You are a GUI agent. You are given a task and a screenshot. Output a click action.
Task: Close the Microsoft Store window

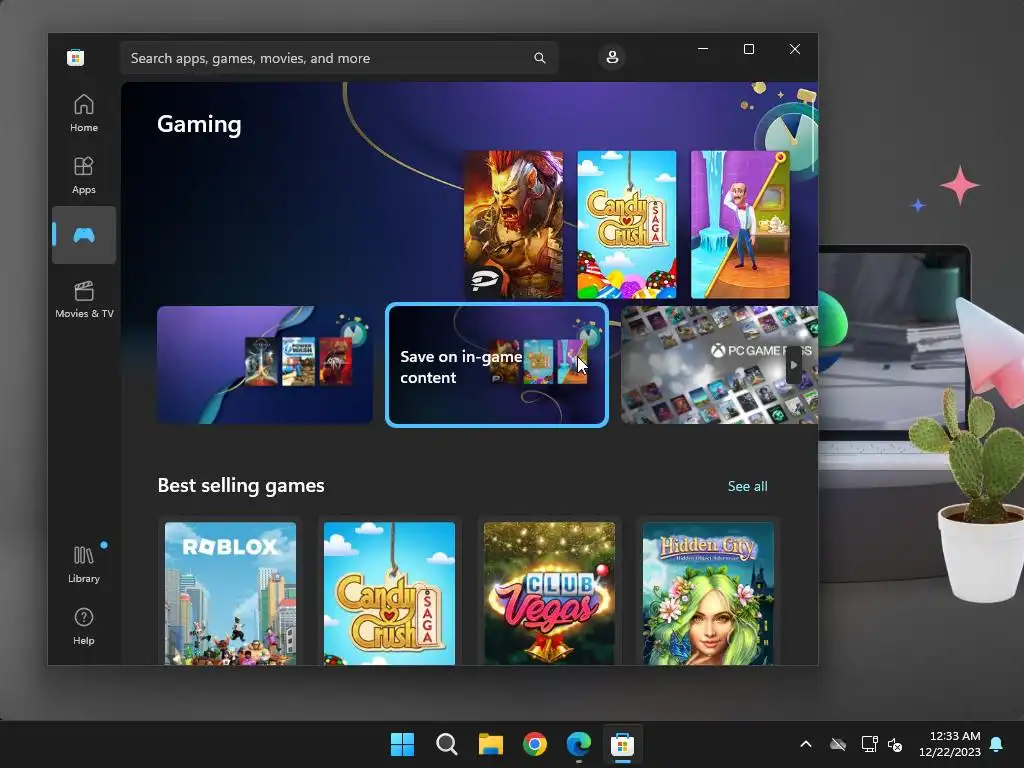pyautogui.click(x=795, y=49)
